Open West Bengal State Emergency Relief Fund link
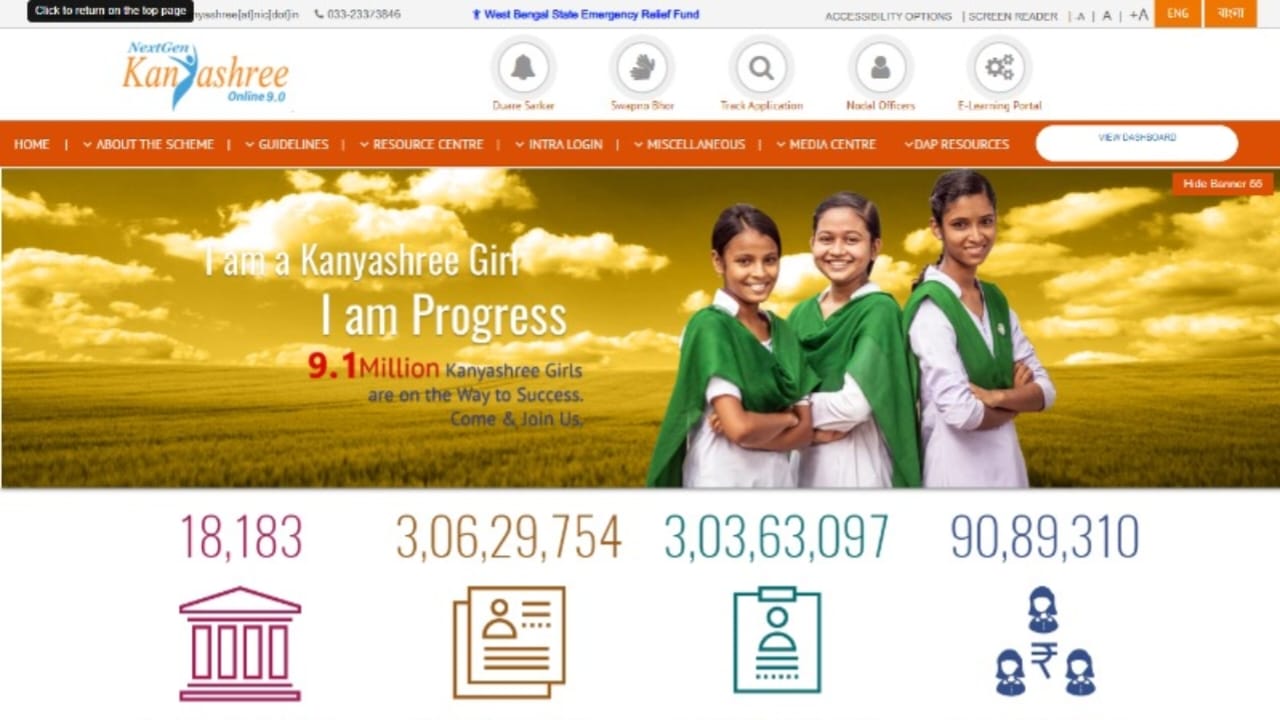This screenshot has width=1280, height=720. [x=586, y=15]
